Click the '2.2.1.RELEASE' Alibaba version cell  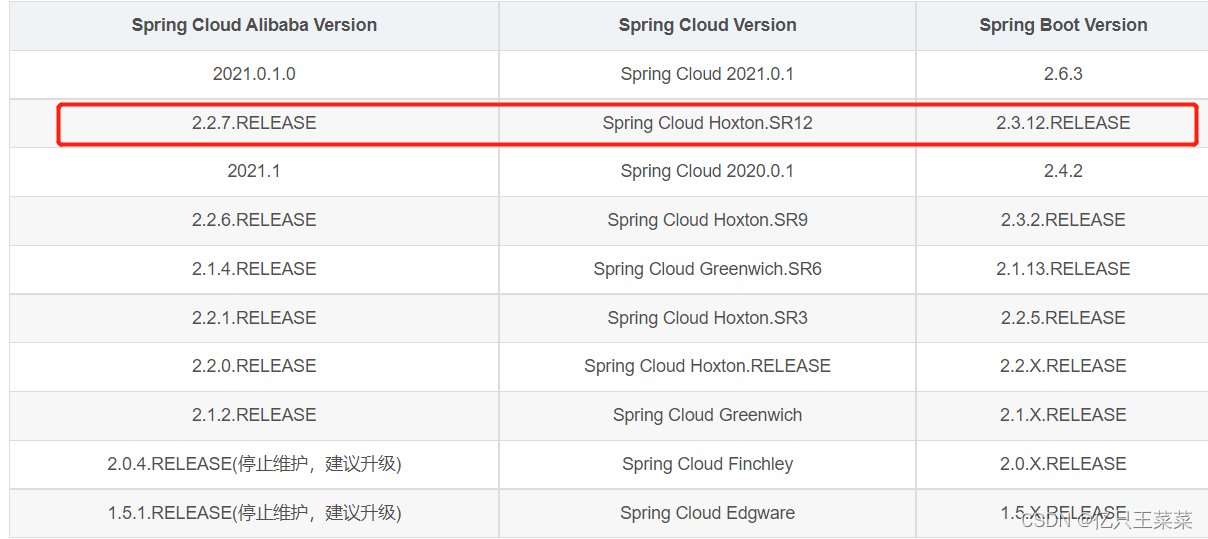click(x=254, y=318)
